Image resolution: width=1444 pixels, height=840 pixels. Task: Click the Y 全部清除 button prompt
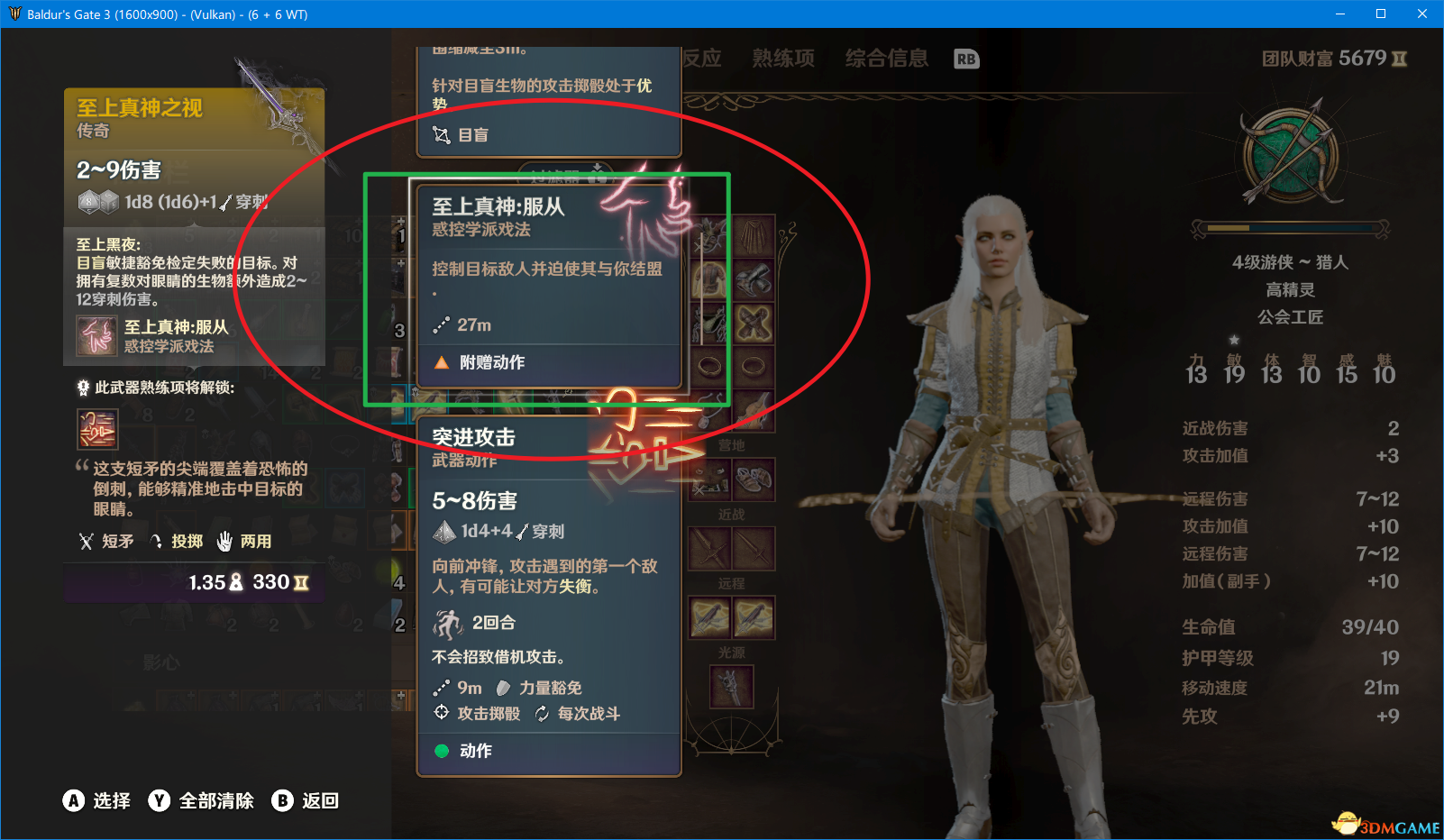201,800
